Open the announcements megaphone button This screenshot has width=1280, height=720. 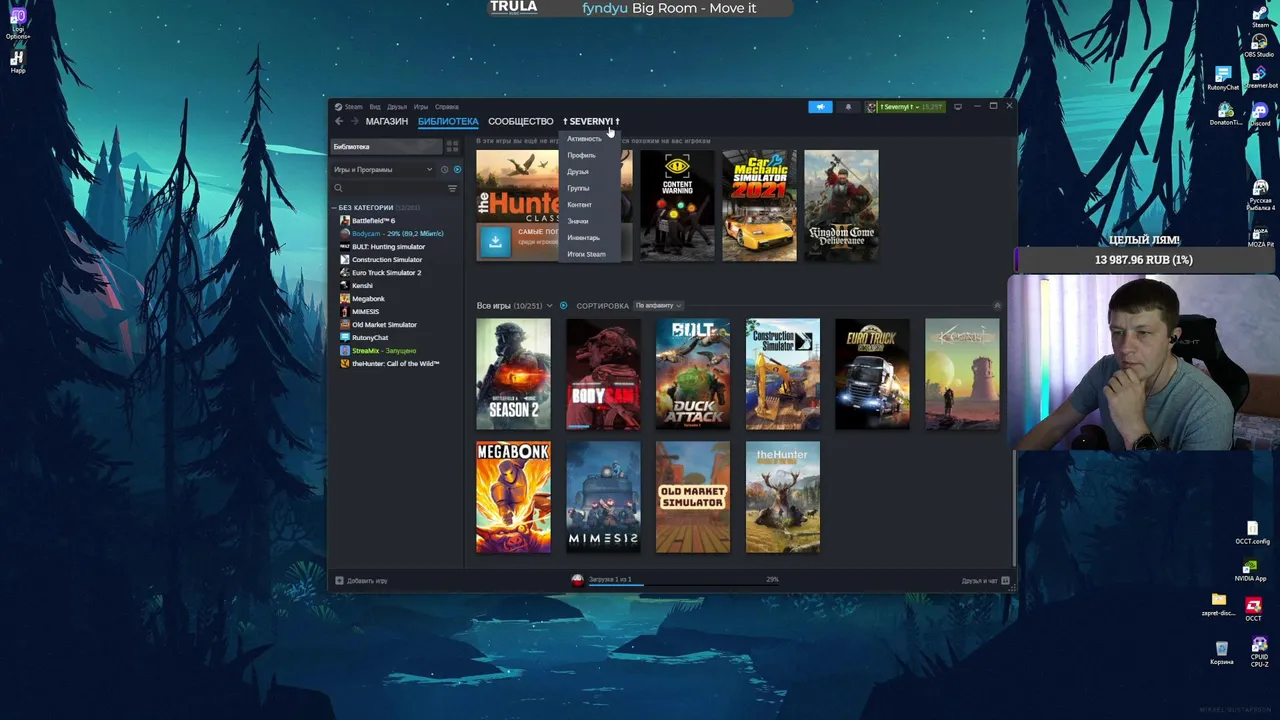[820, 107]
